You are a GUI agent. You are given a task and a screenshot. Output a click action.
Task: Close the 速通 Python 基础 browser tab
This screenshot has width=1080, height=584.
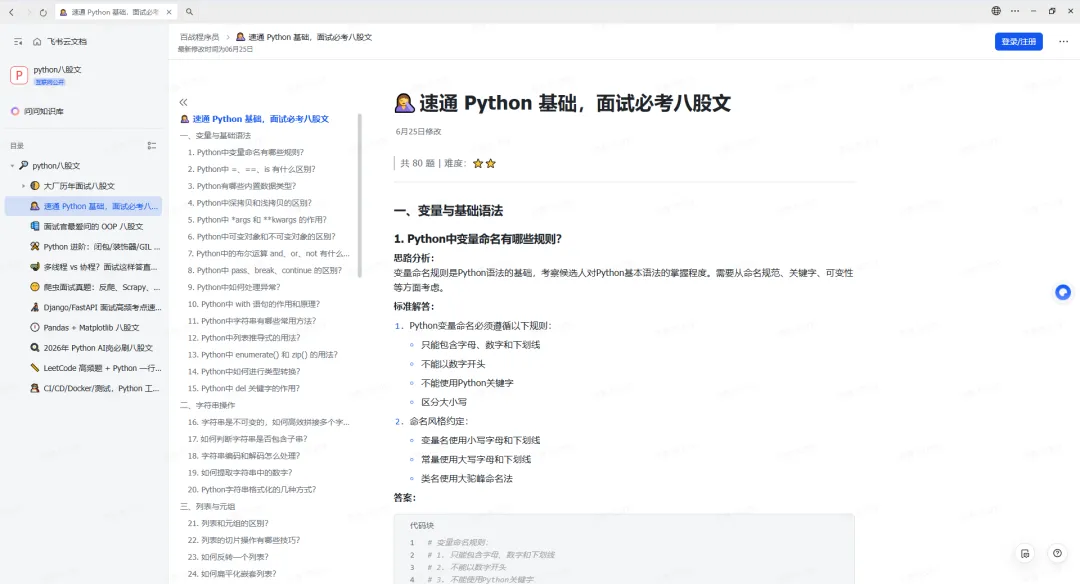pos(169,12)
